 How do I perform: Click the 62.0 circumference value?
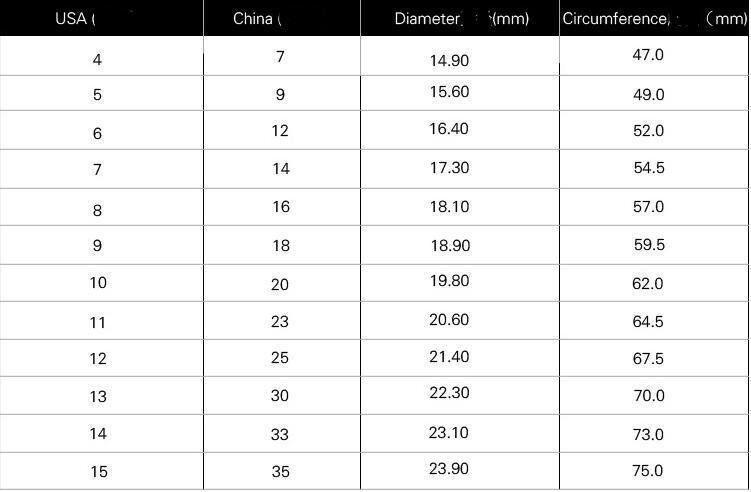(x=648, y=284)
